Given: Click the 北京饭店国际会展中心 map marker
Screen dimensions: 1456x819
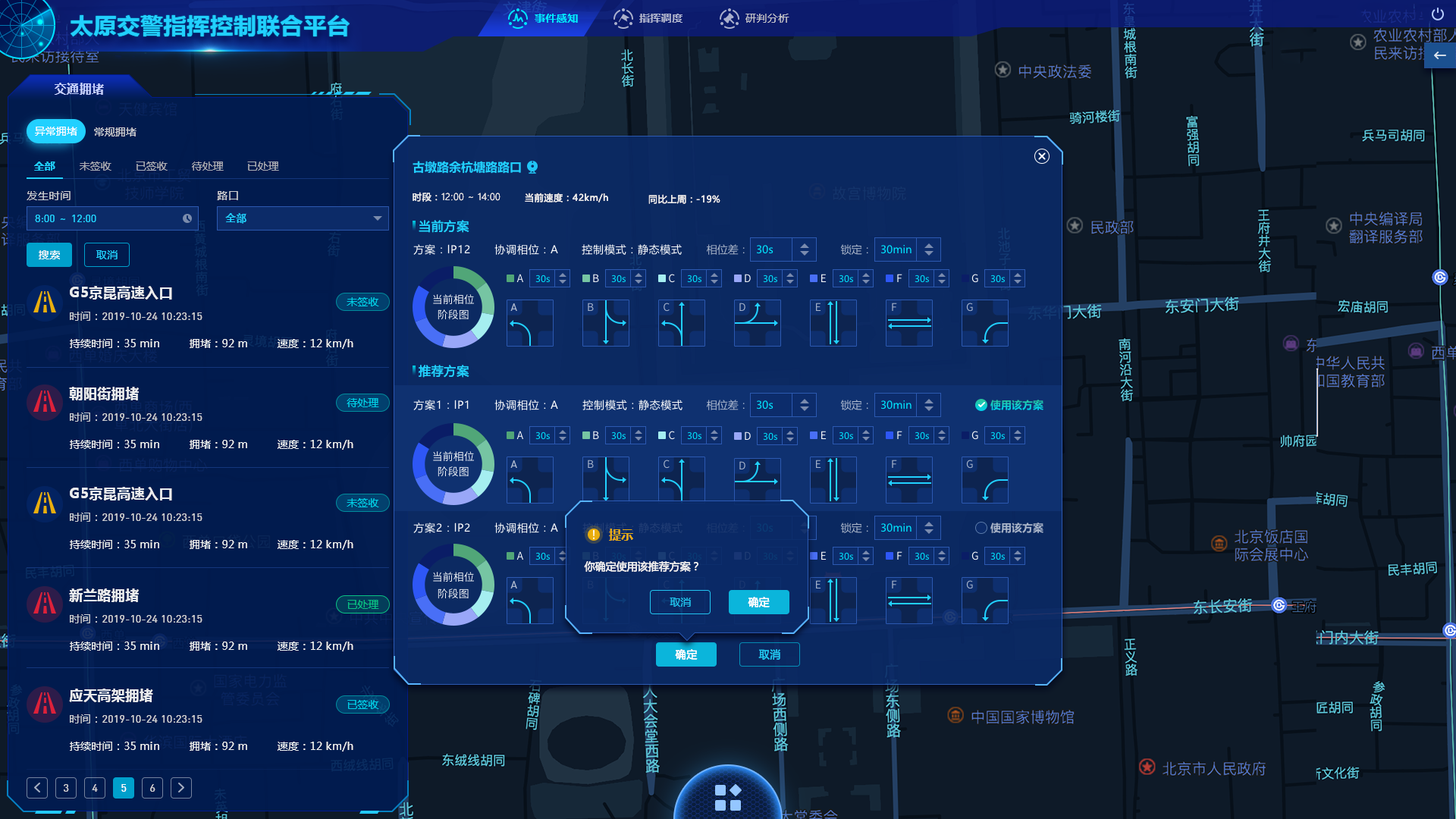Looking at the screenshot, I should click(x=1219, y=544).
